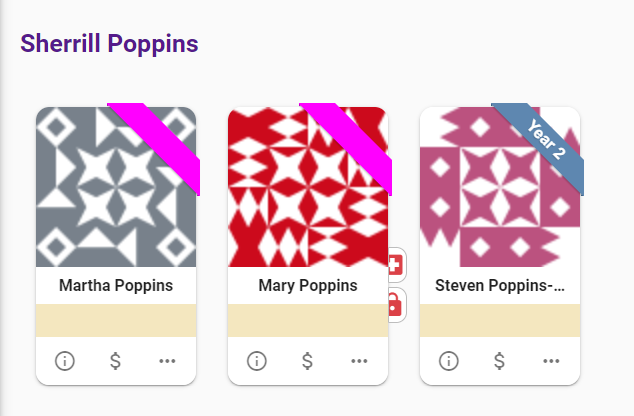Click the Mary Poppins name label
The image size is (634, 416).
point(308,286)
